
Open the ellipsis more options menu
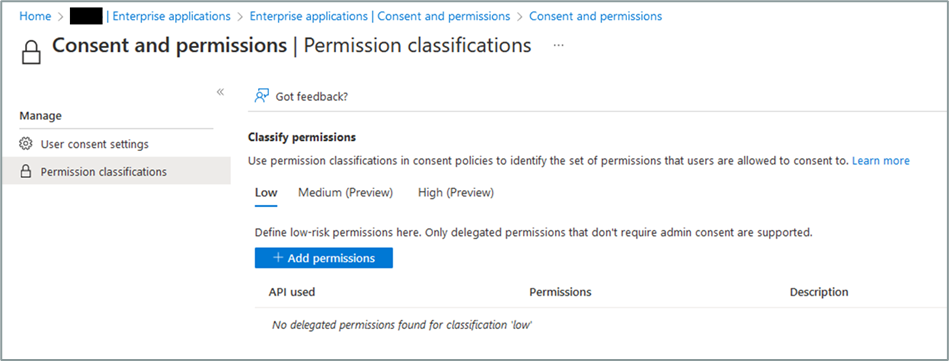(559, 45)
